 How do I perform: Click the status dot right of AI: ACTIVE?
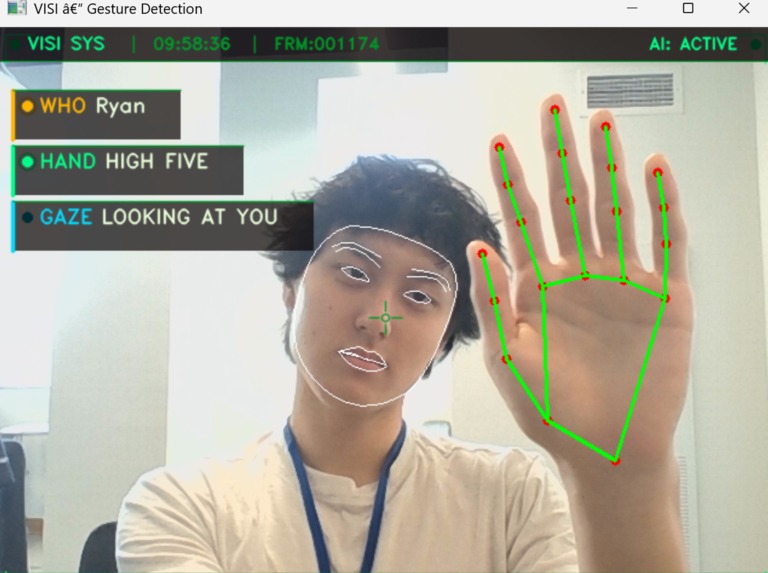point(755,45)
